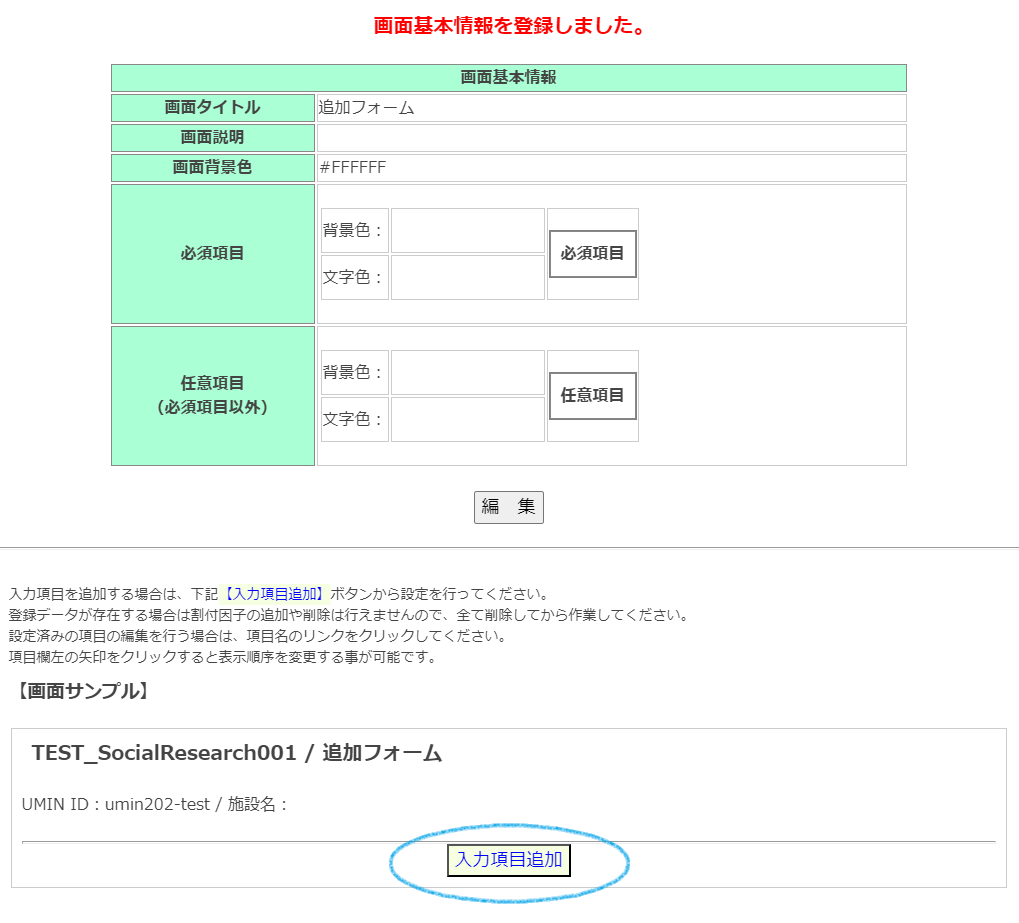Click the 編集 button
This screenshot has height=923, width=1019.
pyautogui.click(x=508, y=507)
